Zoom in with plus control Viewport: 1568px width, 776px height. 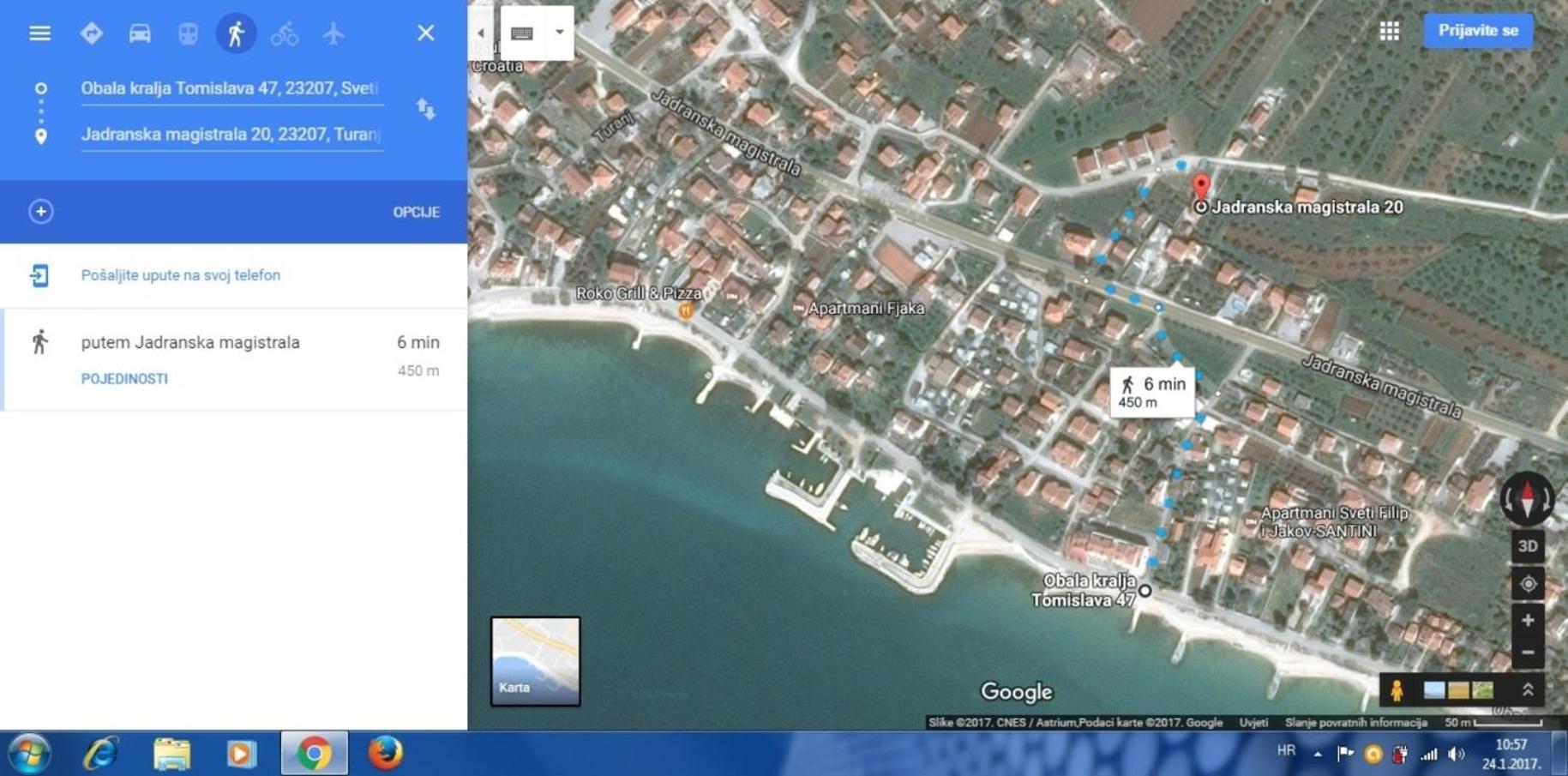click(1528, 620)
